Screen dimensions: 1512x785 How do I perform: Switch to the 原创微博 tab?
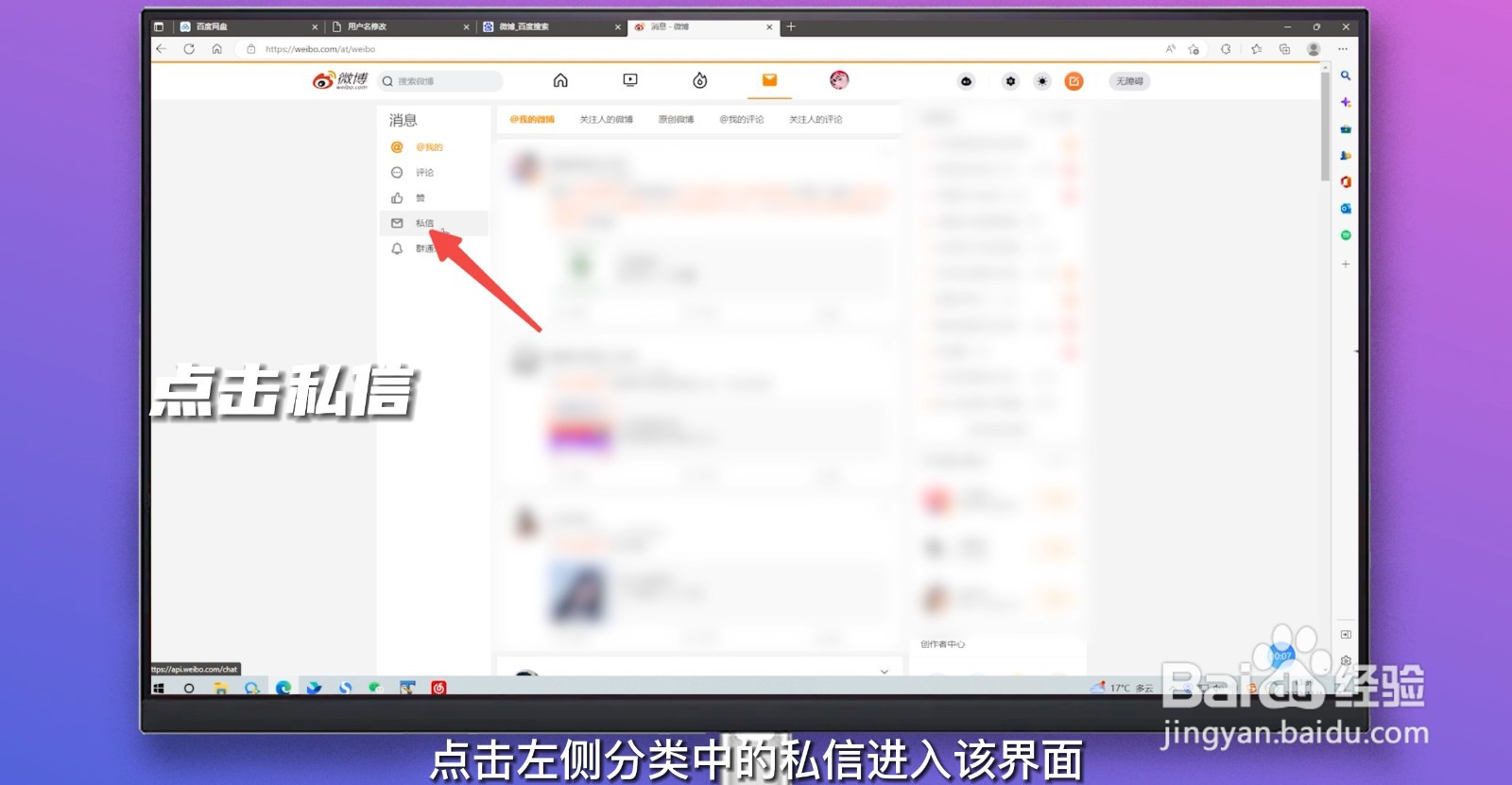click(x=676, y=119)
